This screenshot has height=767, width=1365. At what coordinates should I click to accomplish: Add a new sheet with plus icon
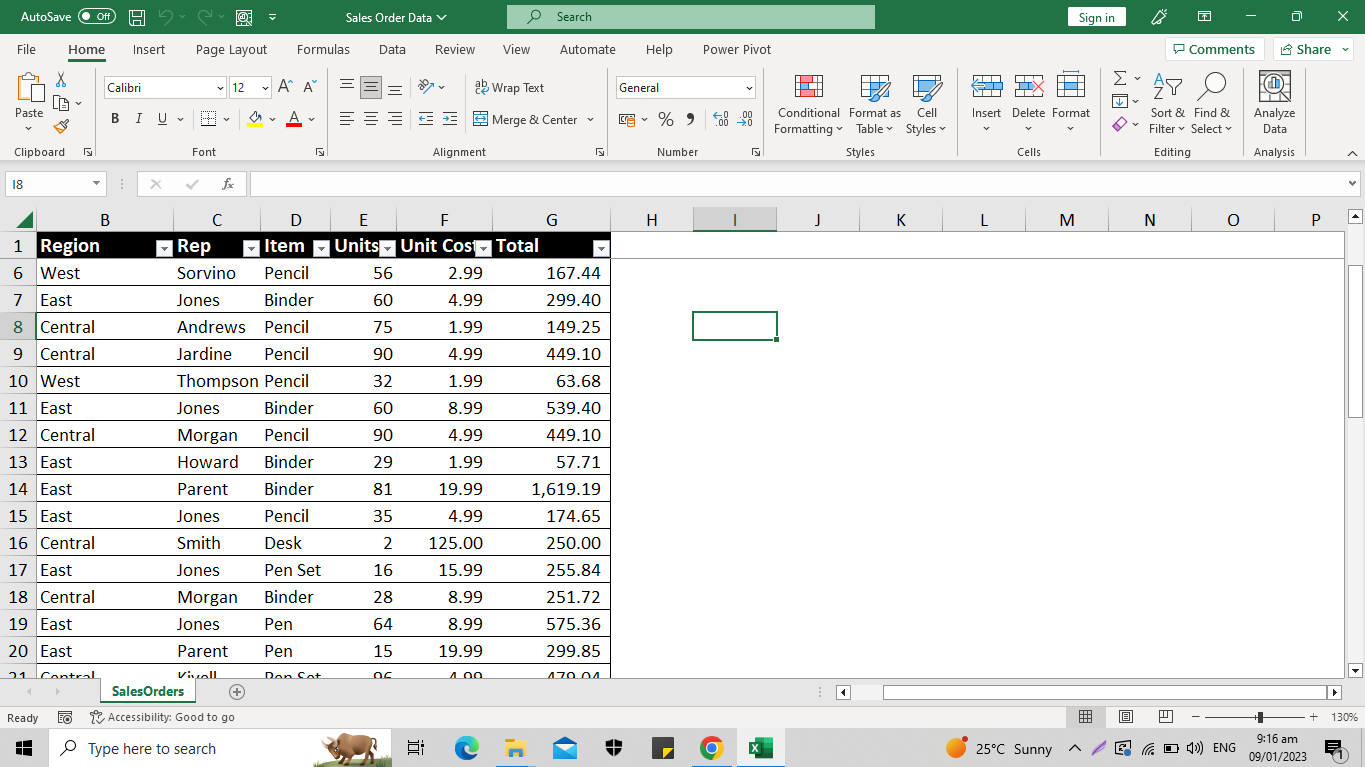pos(237,692)
